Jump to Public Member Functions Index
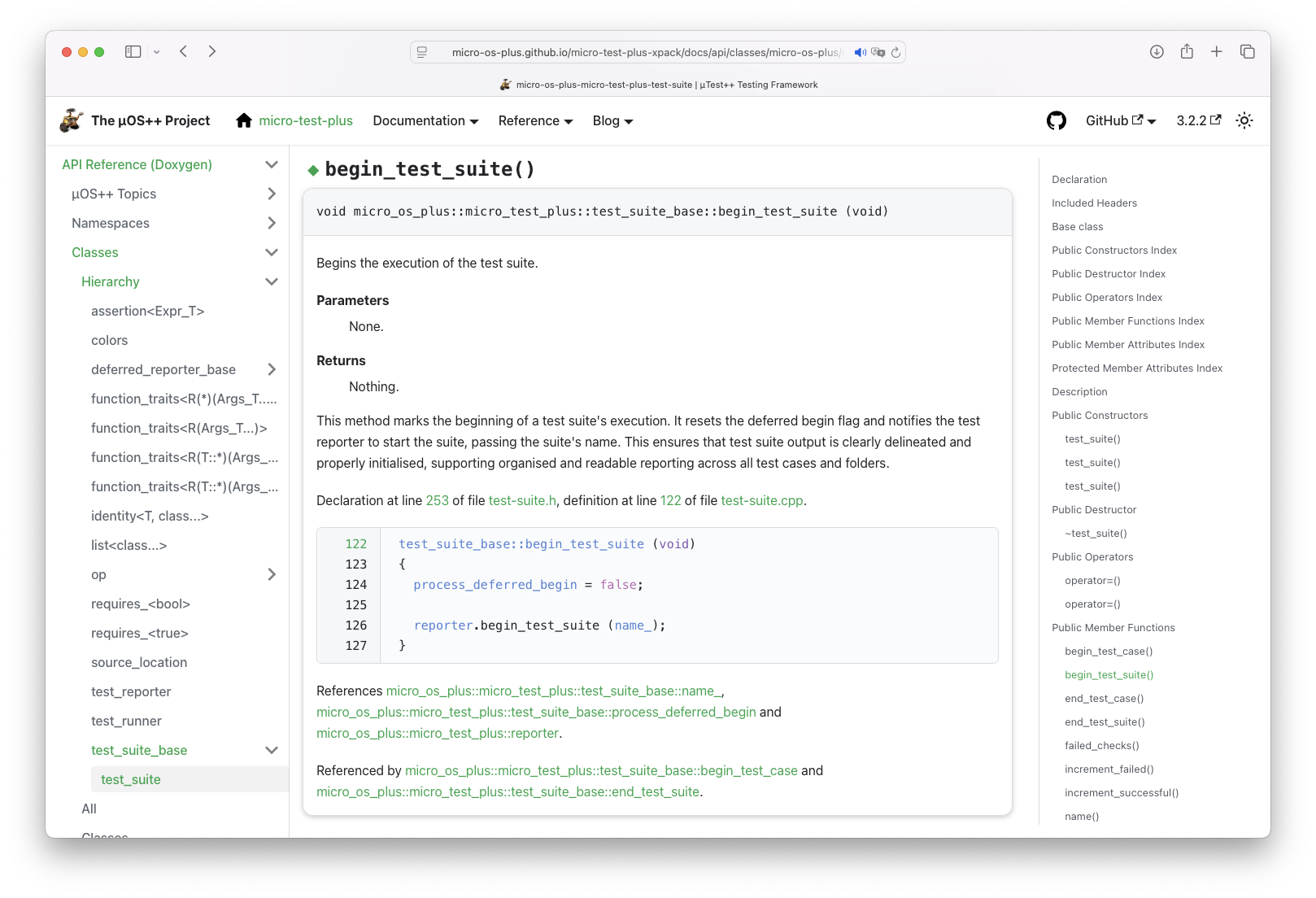Viewport: 1316px width, 898px height. pyautogui.click(x=1128, y=321)
